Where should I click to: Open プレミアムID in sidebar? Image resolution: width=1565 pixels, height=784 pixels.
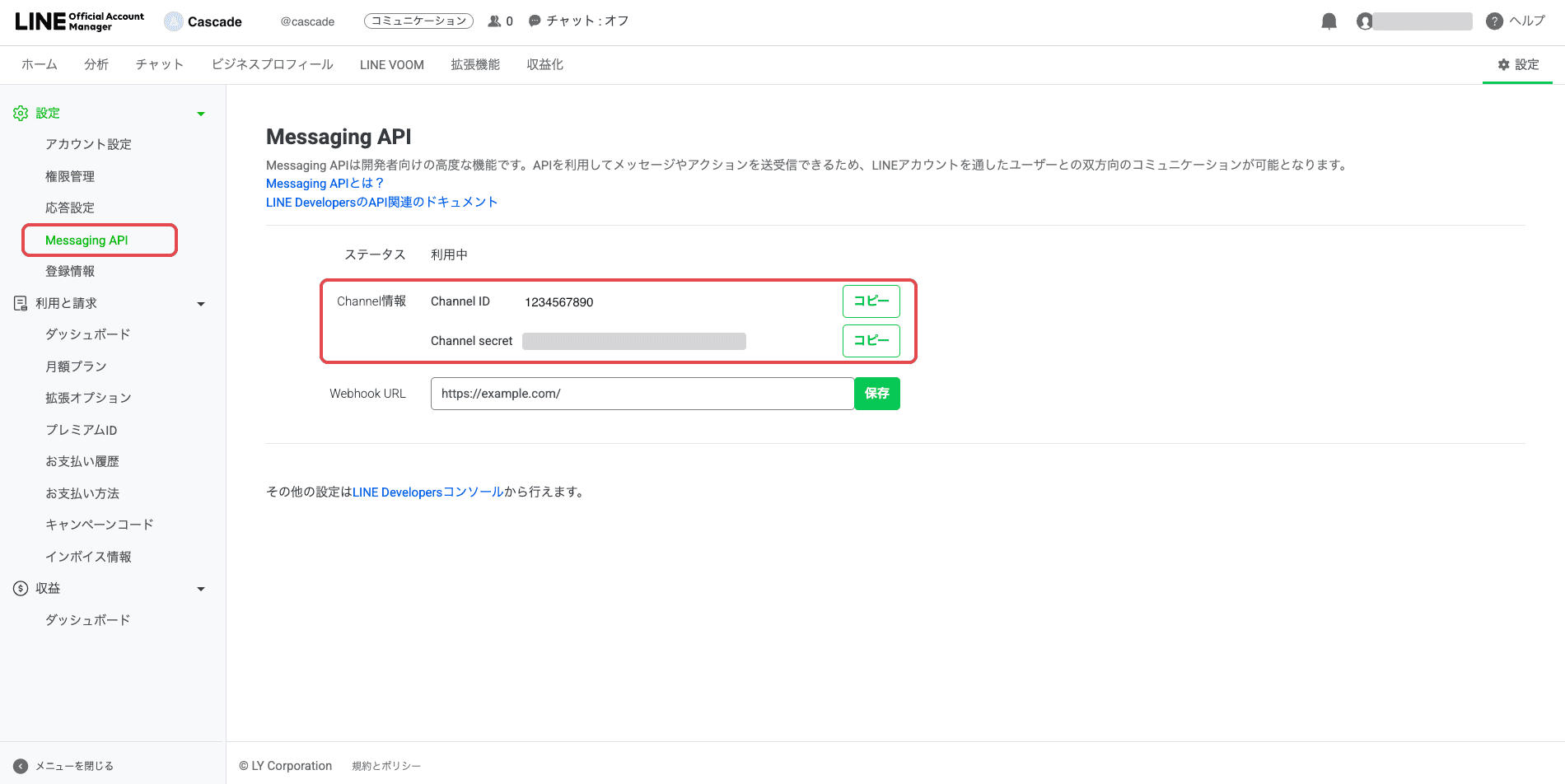tap(82, 430)
